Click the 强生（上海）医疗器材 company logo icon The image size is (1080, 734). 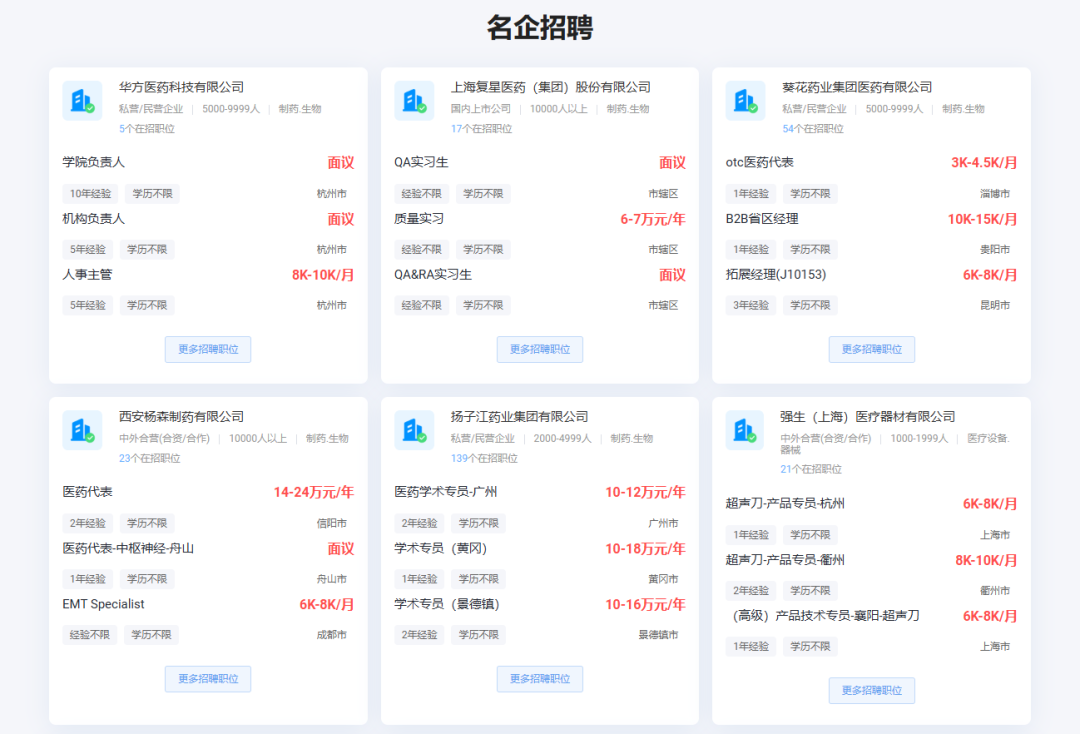(x=745, y=430)
